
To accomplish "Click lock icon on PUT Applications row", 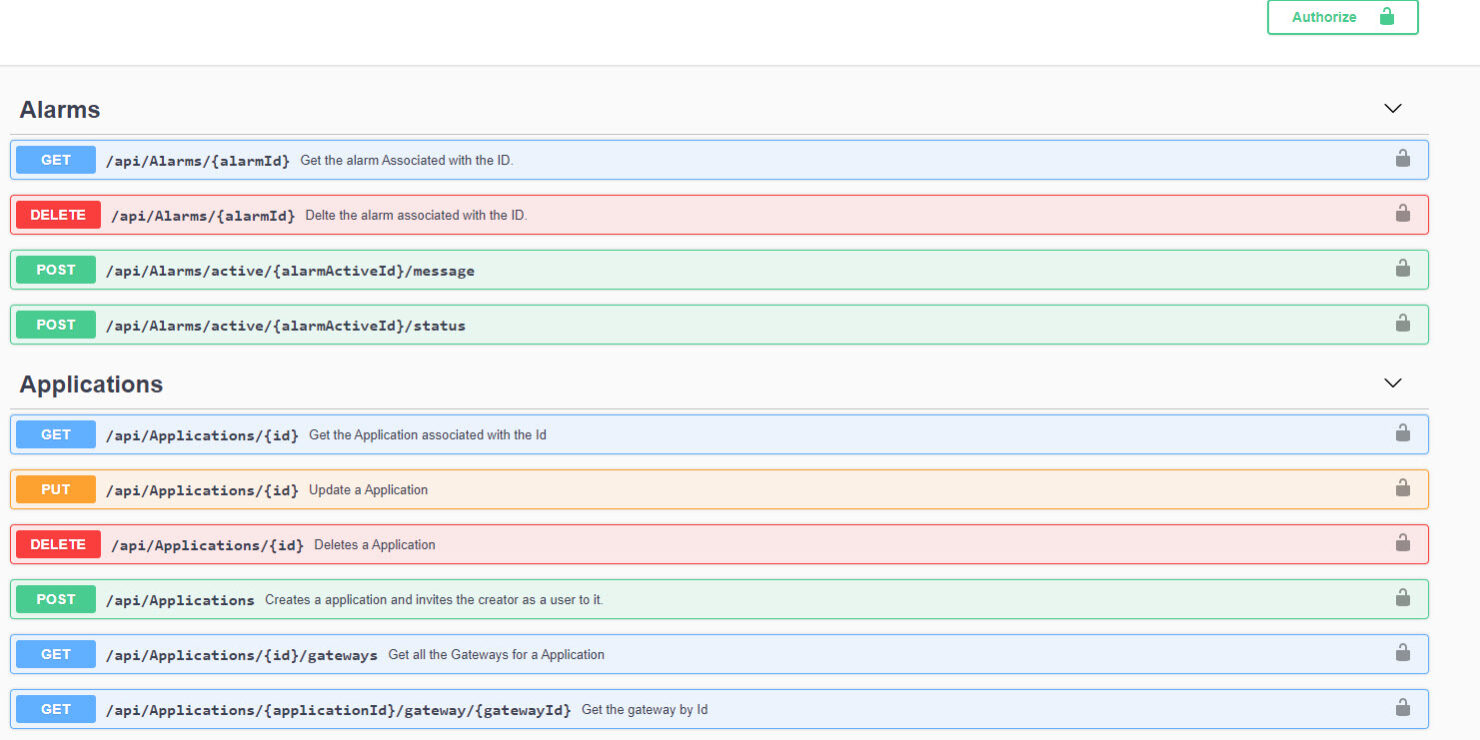I will click(x=1402, y=489).
